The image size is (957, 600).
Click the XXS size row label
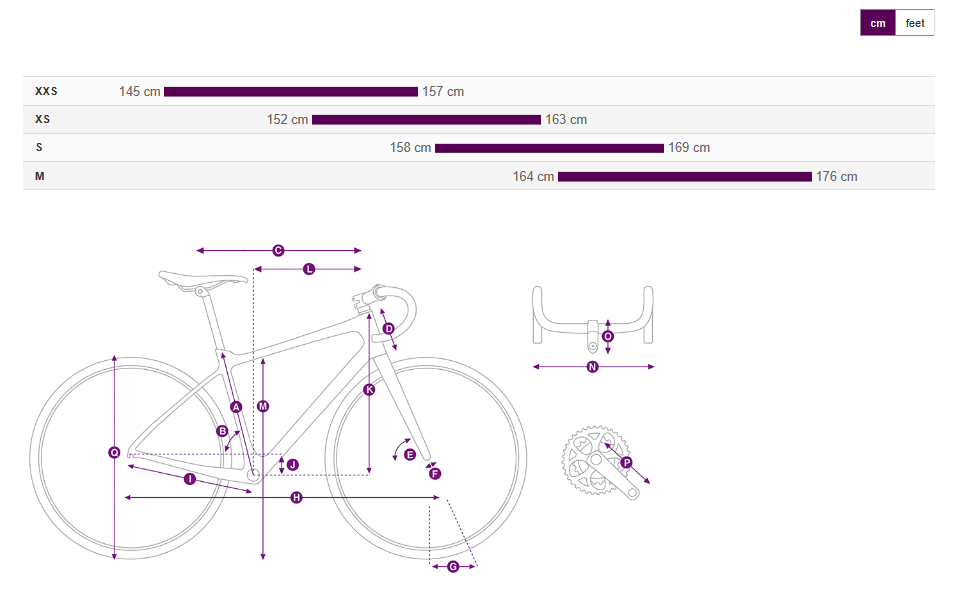tap(46, 91)
